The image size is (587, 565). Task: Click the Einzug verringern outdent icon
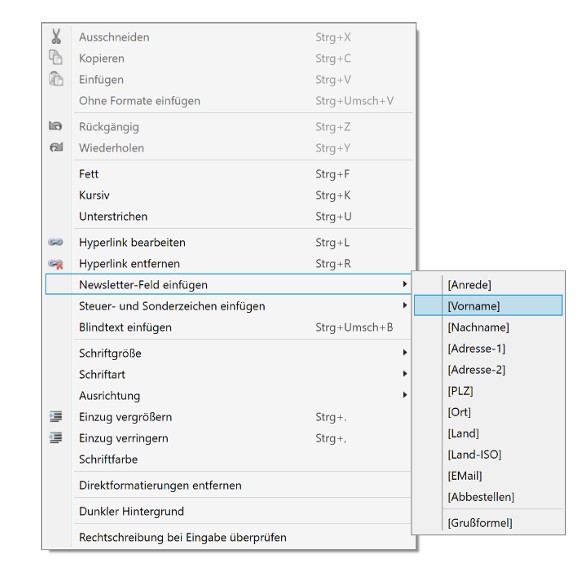click(x=56, y=438)
